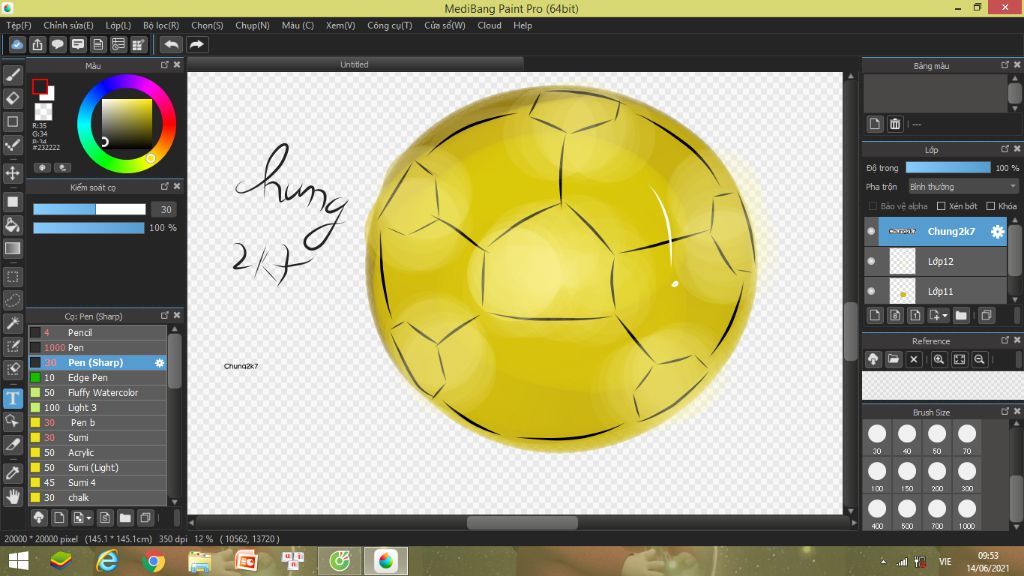
Task: Select the rectangular Select tool
Action: pyautogui.click(x=12, y=277)
